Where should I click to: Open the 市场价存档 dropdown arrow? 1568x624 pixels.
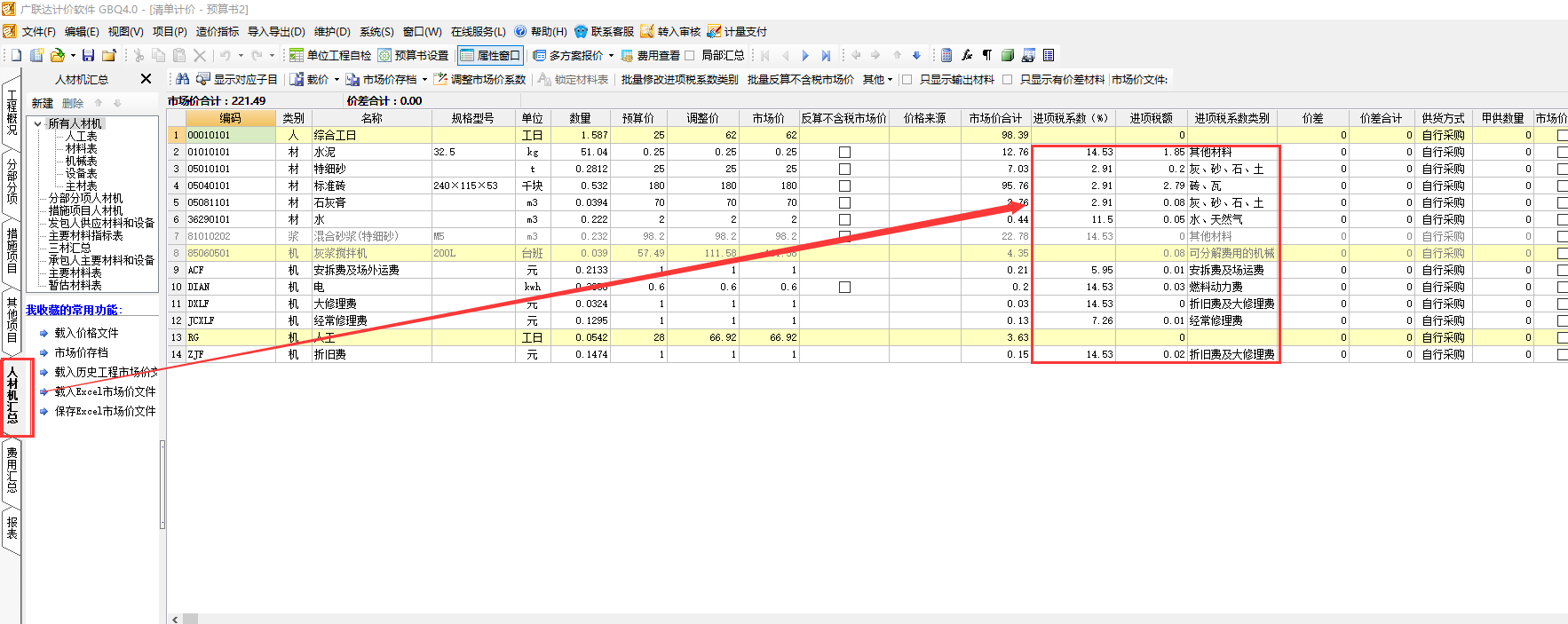[424, 80]
